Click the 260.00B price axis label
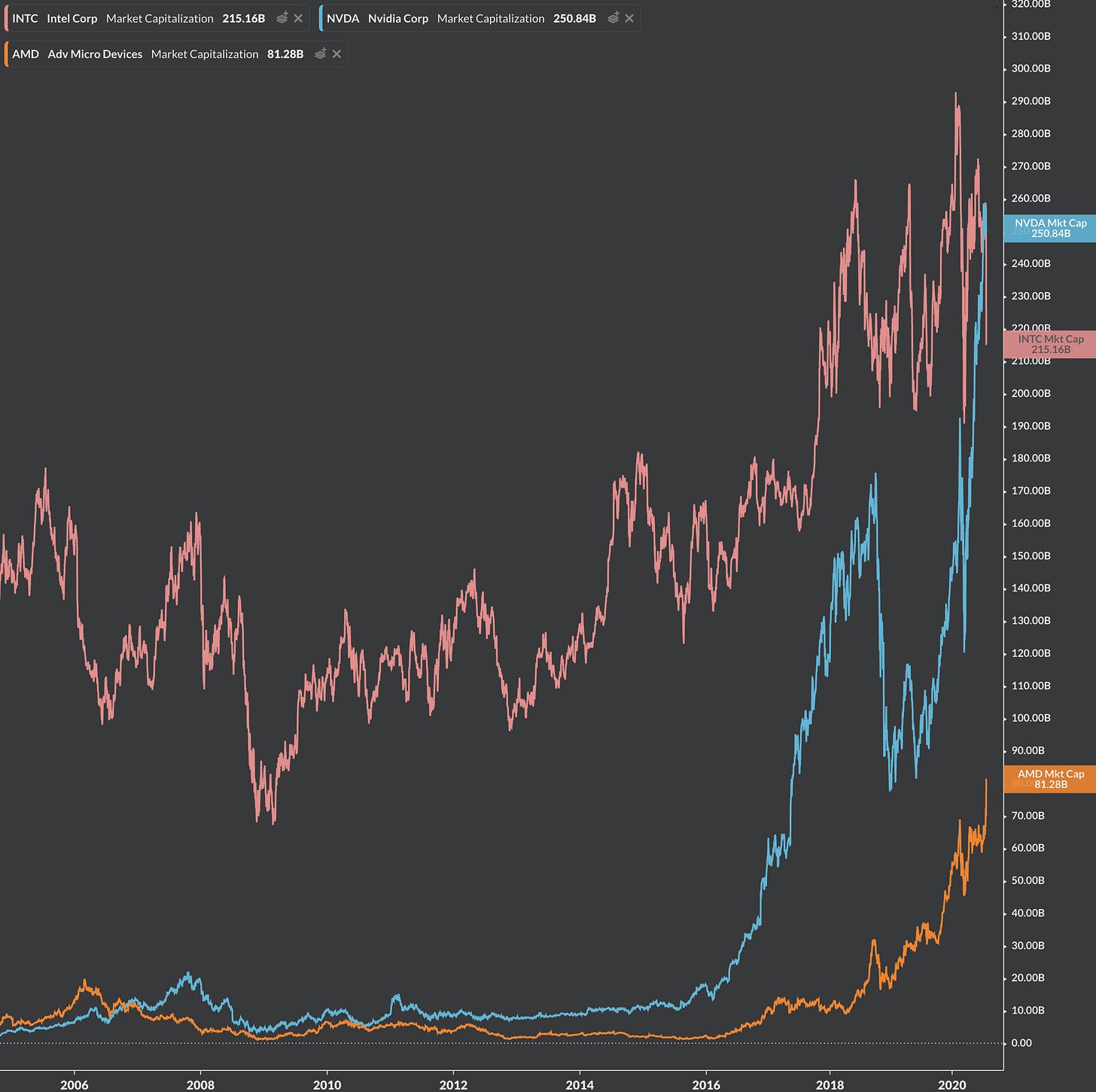The image size is (1096, 1092). 1031,199
